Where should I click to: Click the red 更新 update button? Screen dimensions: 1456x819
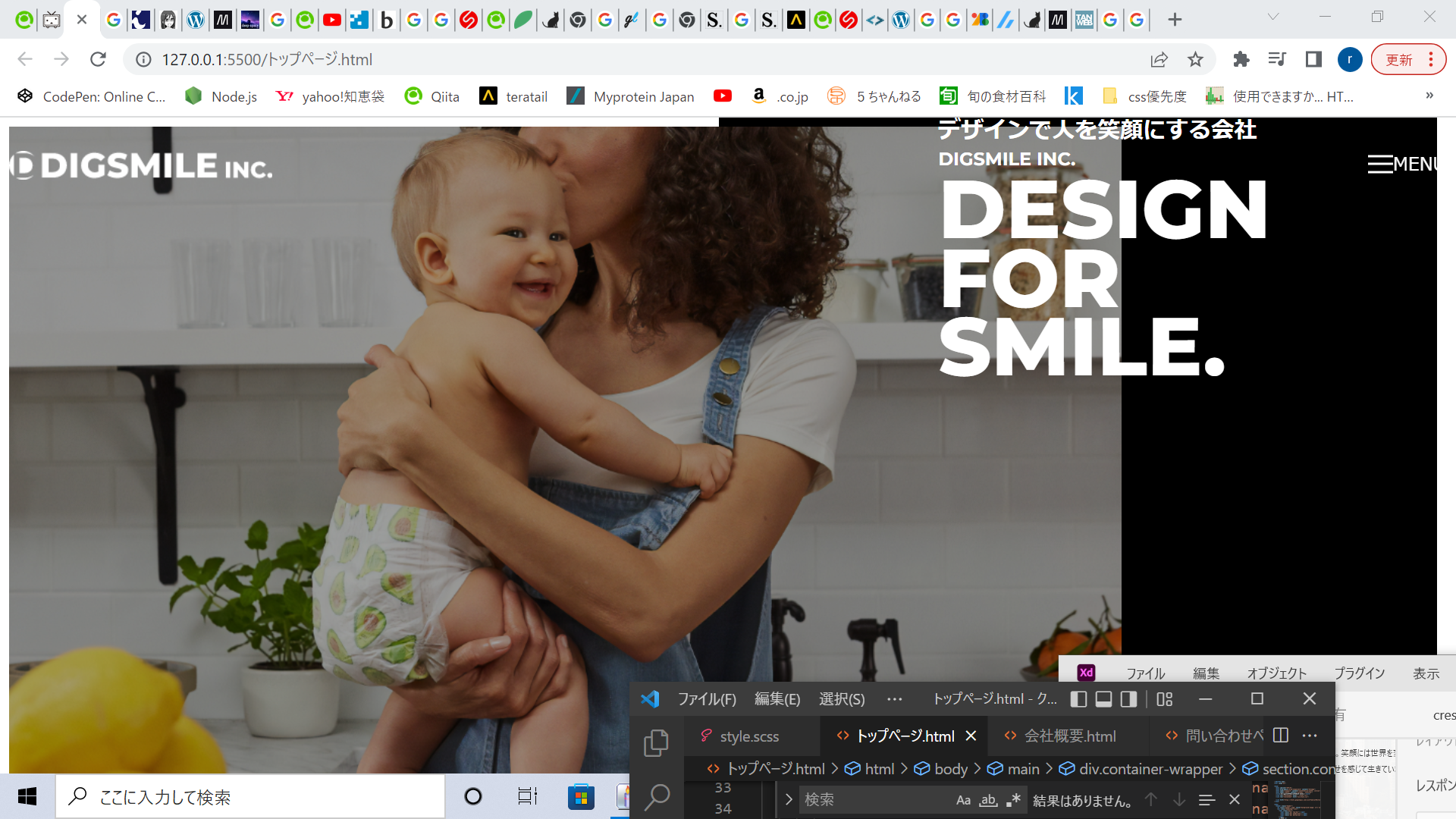point(1407,59)
